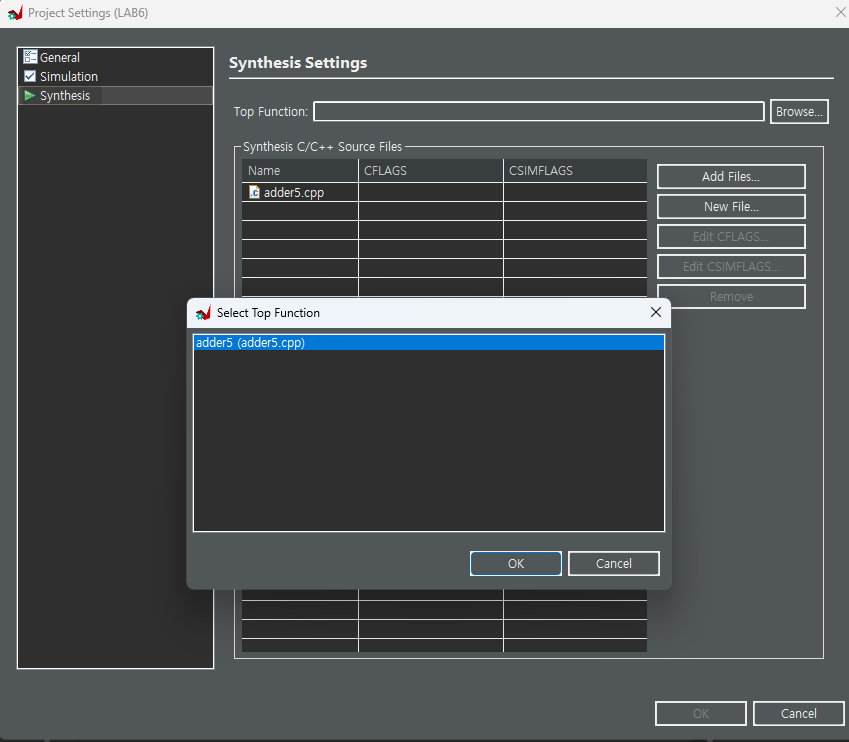Cancel the Project Settings dialog
This screenshot has width=849, height=742.
click(x=799, y=713)
